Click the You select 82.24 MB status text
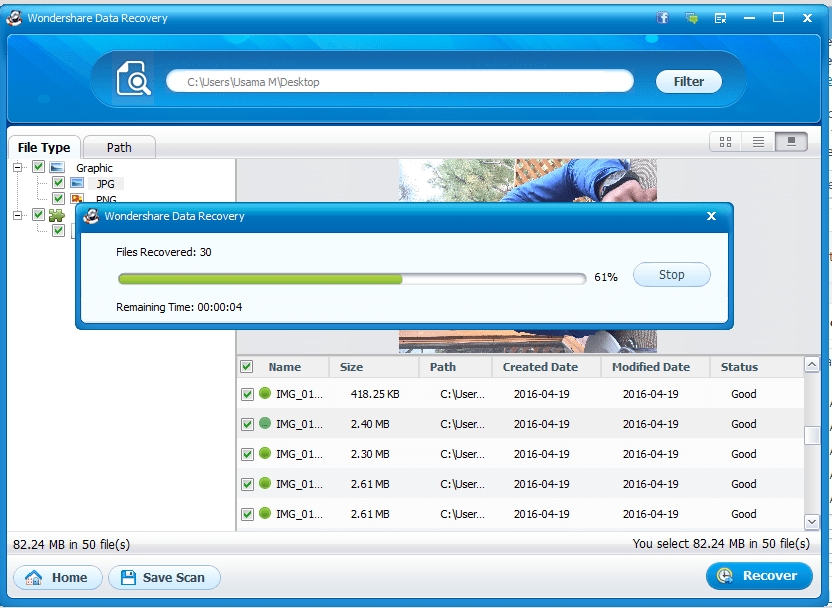The image size is (832, 608). pyautogui.click(x=721, y=544)
